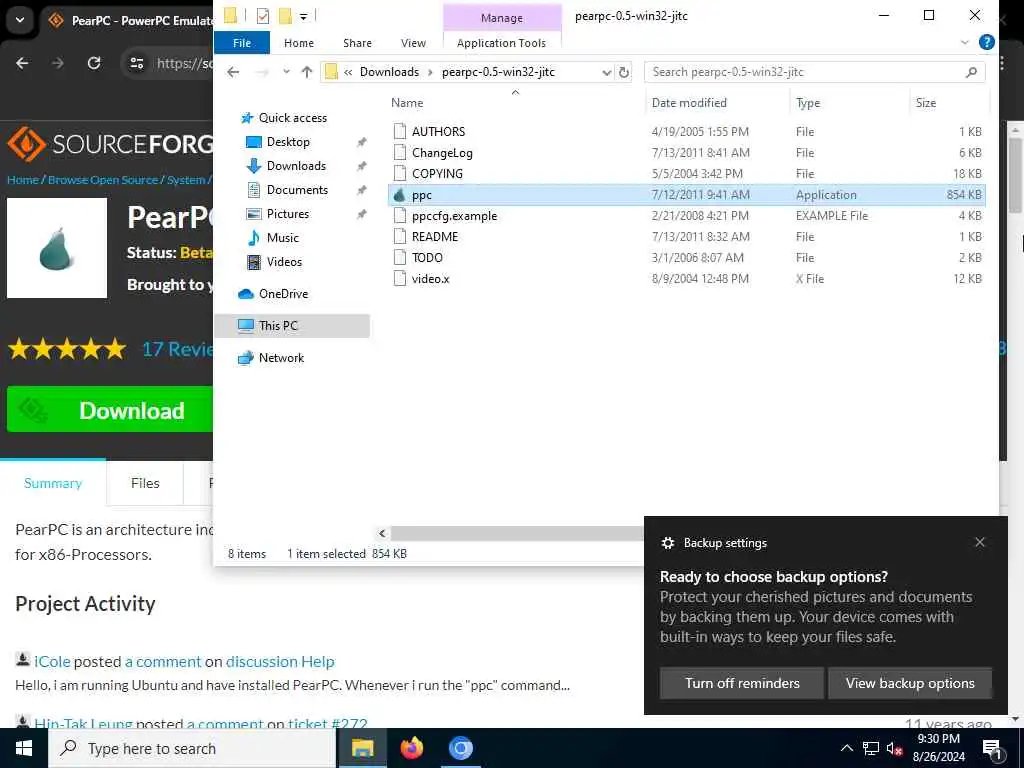
Task: Dismiss the Backup settings notification
Action: pyautogui.click(x=980, y=542)
